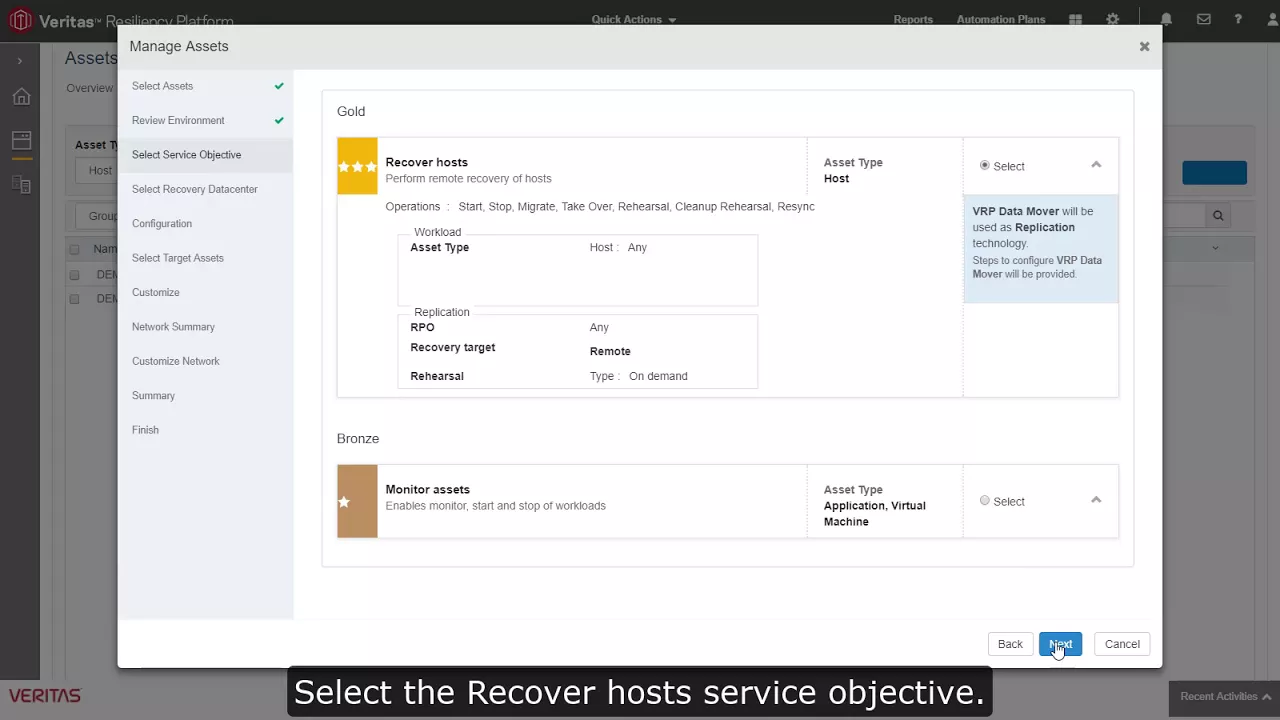Open the column dropdown arrow in background table
Image resolution: width=1280 pixels, height=720 pixels.
coord(1216,248)
